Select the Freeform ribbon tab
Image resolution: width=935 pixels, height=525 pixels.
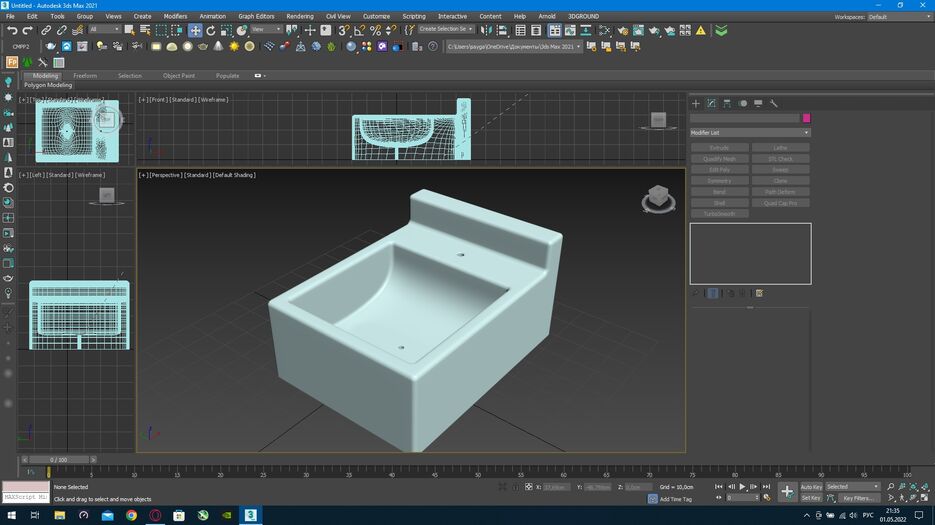pos(85,76)
